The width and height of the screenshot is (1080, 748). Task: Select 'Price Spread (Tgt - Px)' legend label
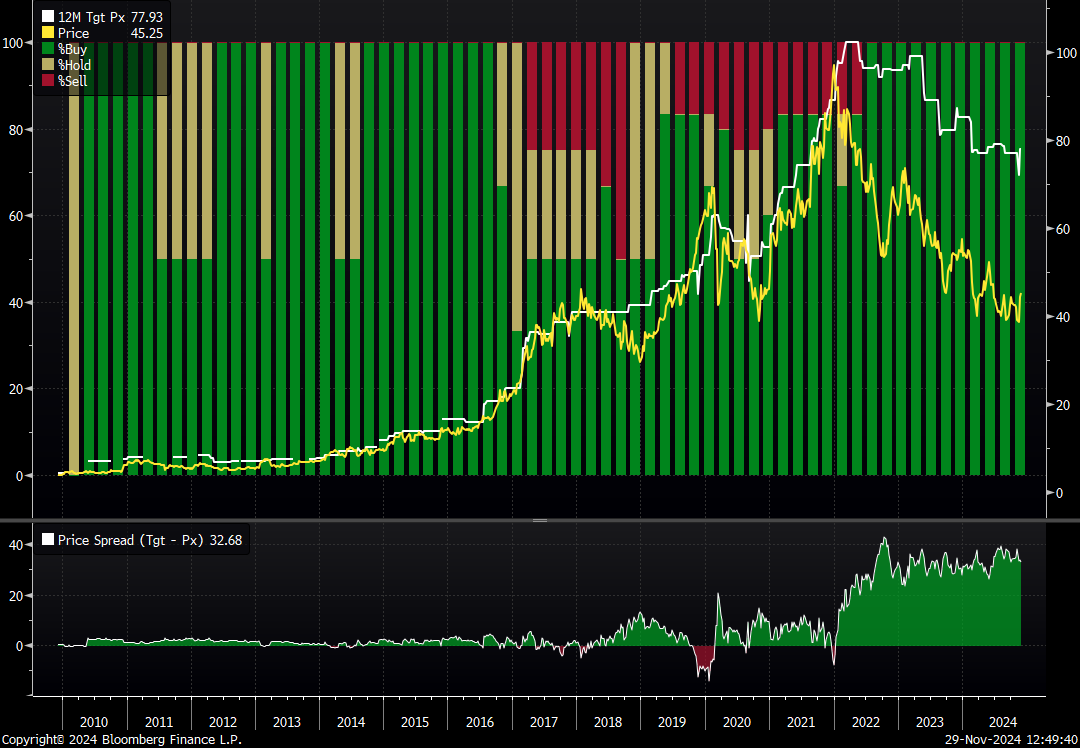tap(131, 540)
